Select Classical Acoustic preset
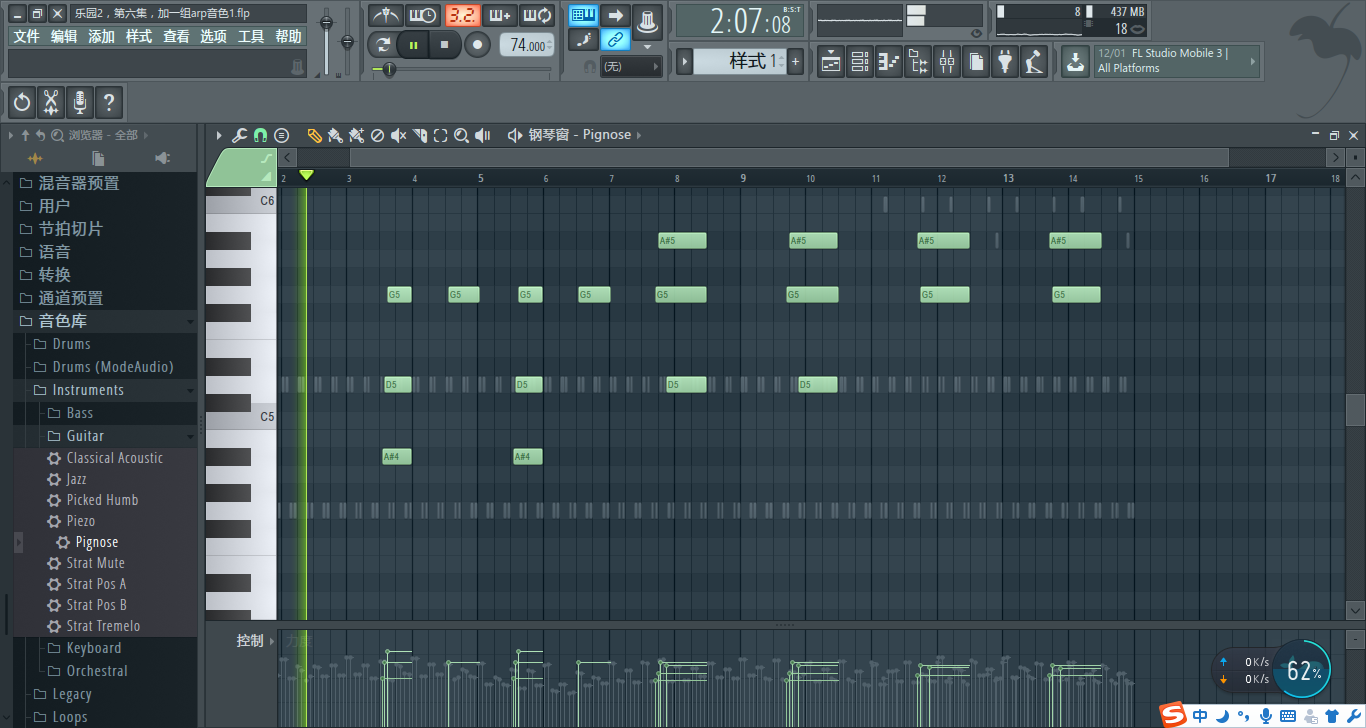The image size is (1366, 728). point(115,458)
